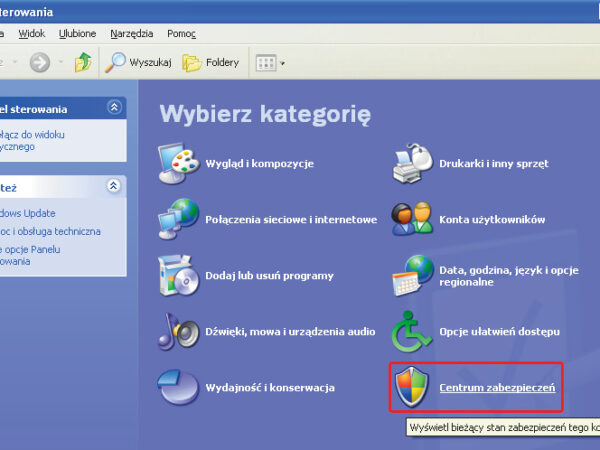600x450 pixels.
Task: Open the Ulubione menu
Action: [x=77, y=33]
